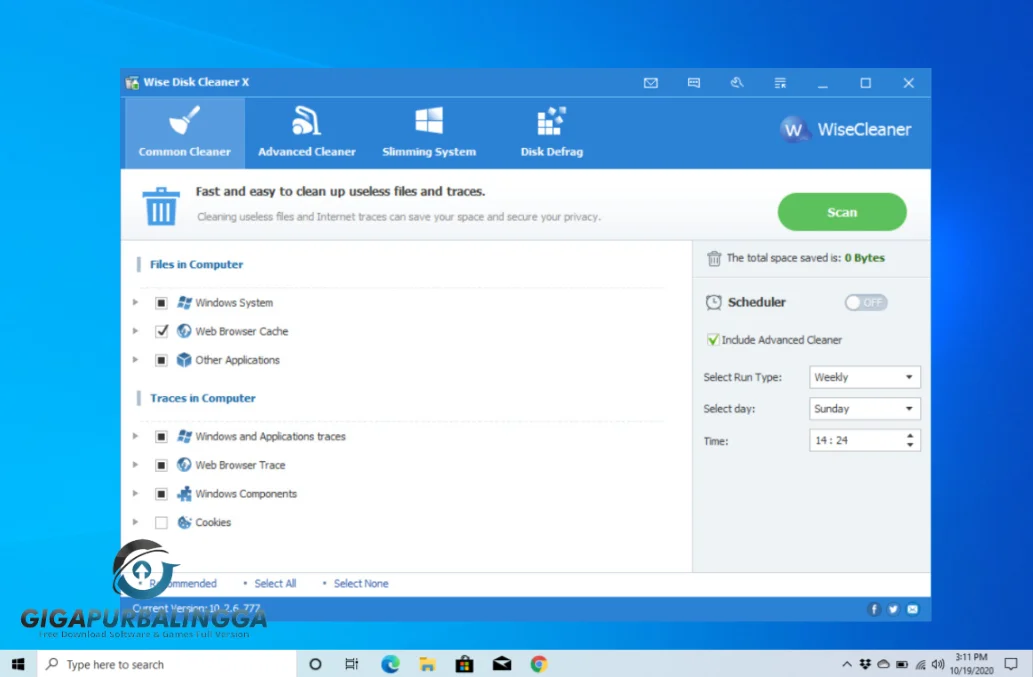Expand the Windows System tree node
Image resolution: width=1033 pixels, height=677 pixels.
(x=135, y=302)
